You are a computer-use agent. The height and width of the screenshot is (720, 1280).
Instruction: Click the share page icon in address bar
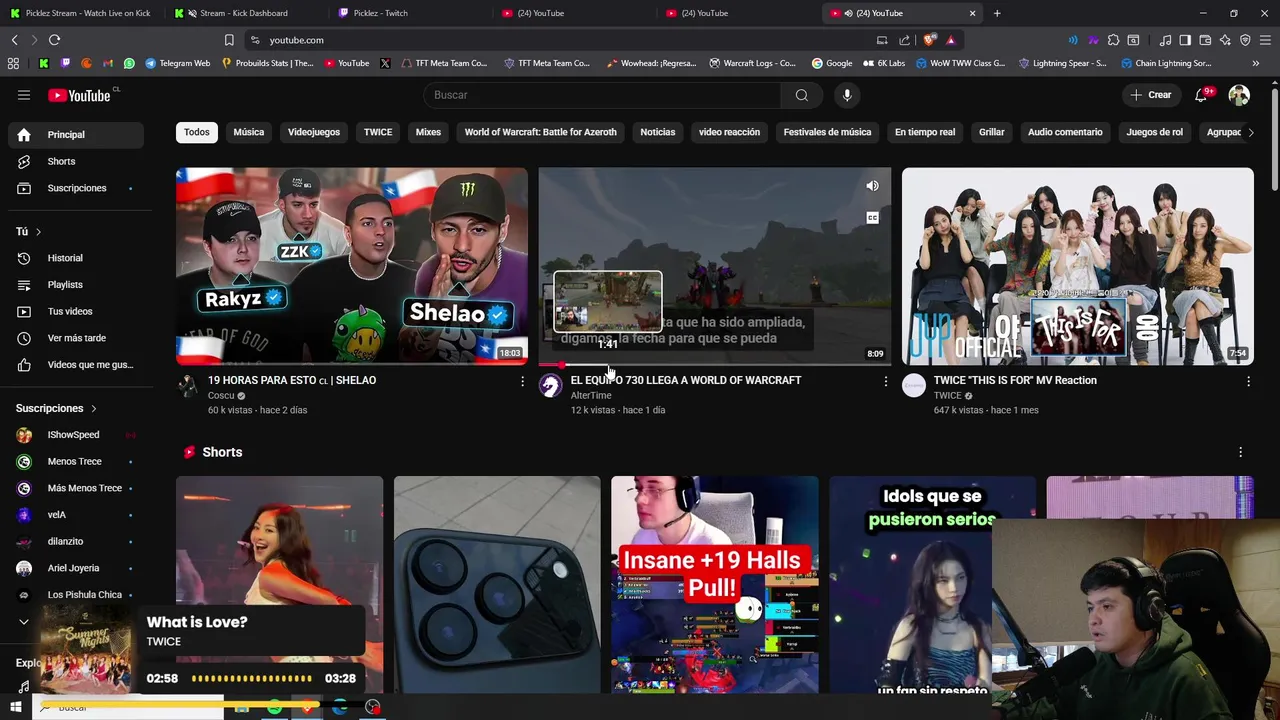905,40
